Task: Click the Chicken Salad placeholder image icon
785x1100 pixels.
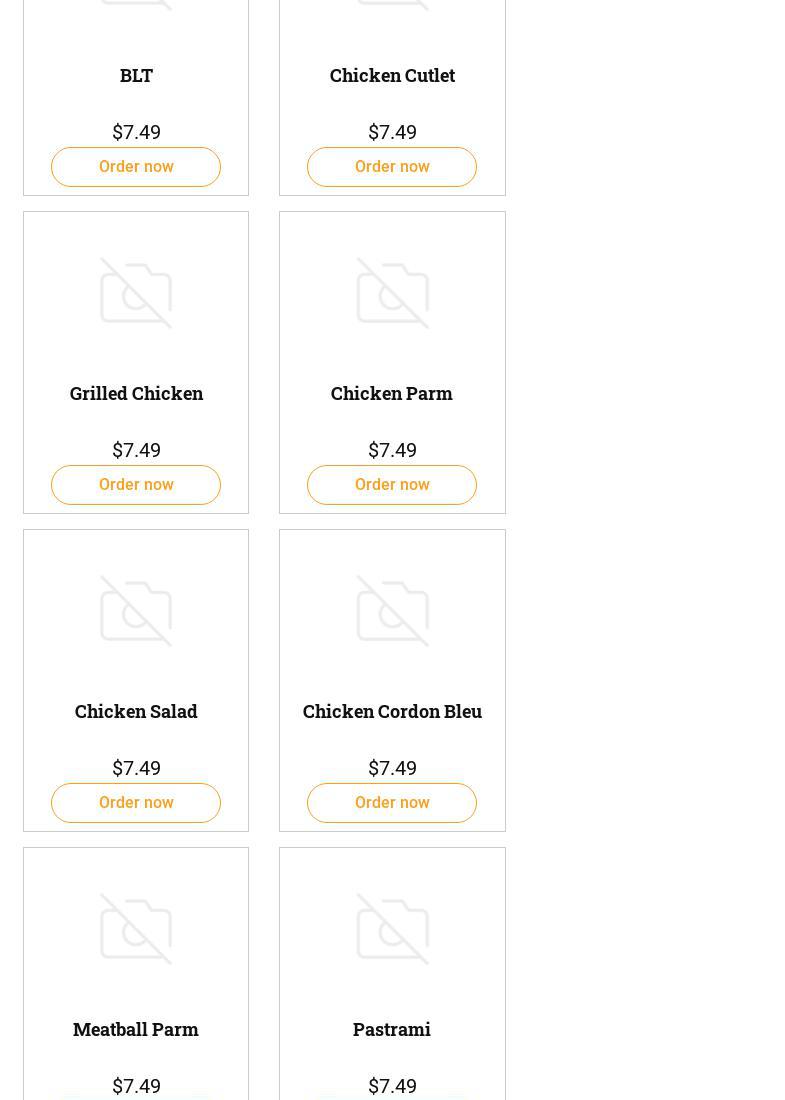Action: tap(136, 611)
